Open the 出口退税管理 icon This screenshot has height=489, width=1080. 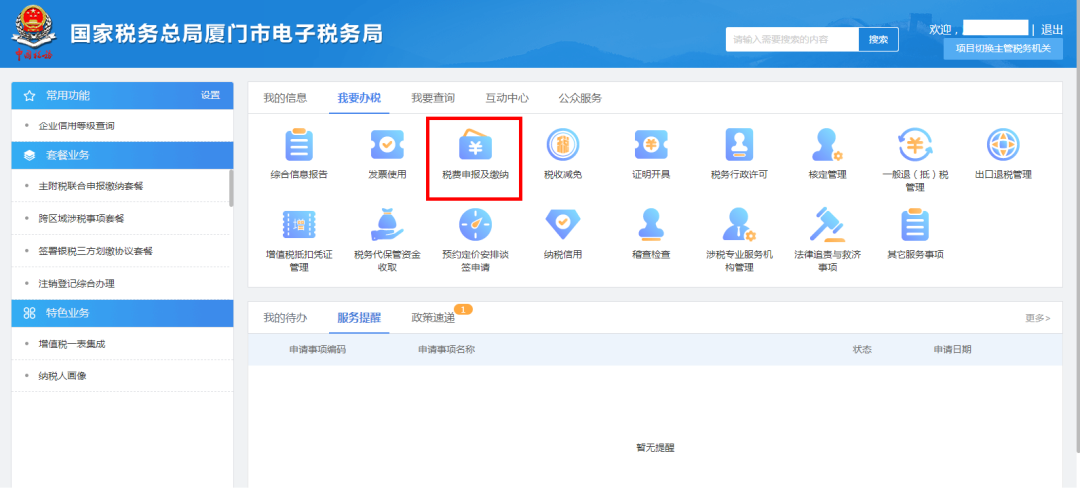(x=1003, y=145)
